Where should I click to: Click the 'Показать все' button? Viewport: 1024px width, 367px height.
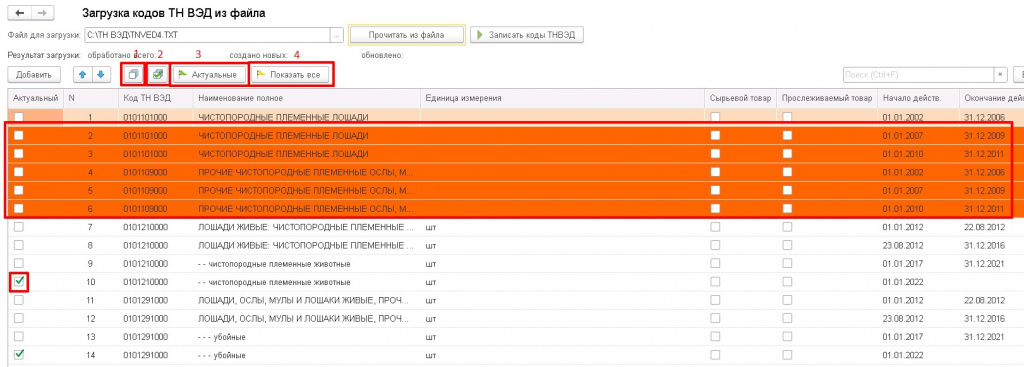pyautogui.click(x=292, y=75)
